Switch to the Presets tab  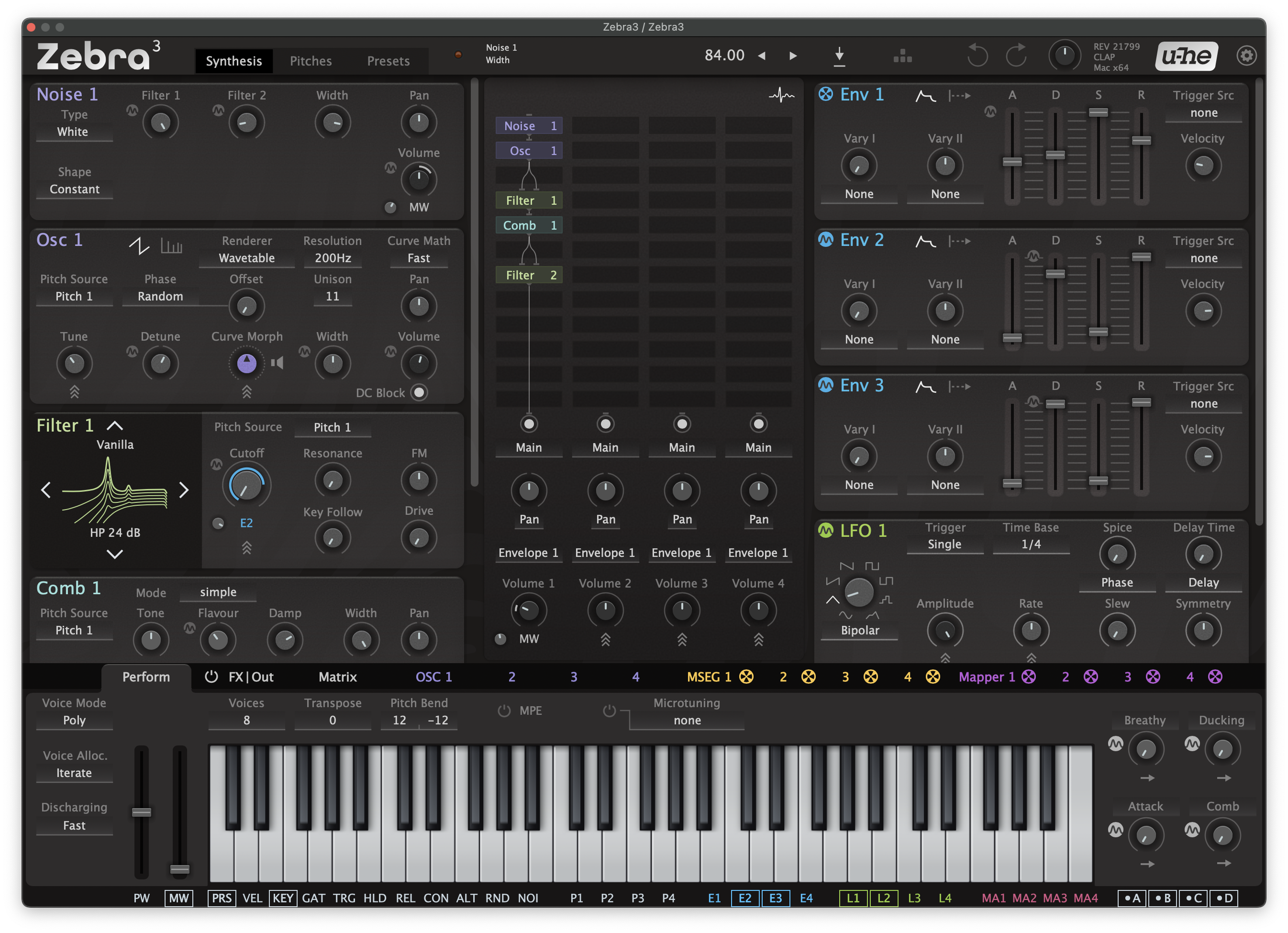click(x=388, y=61)
